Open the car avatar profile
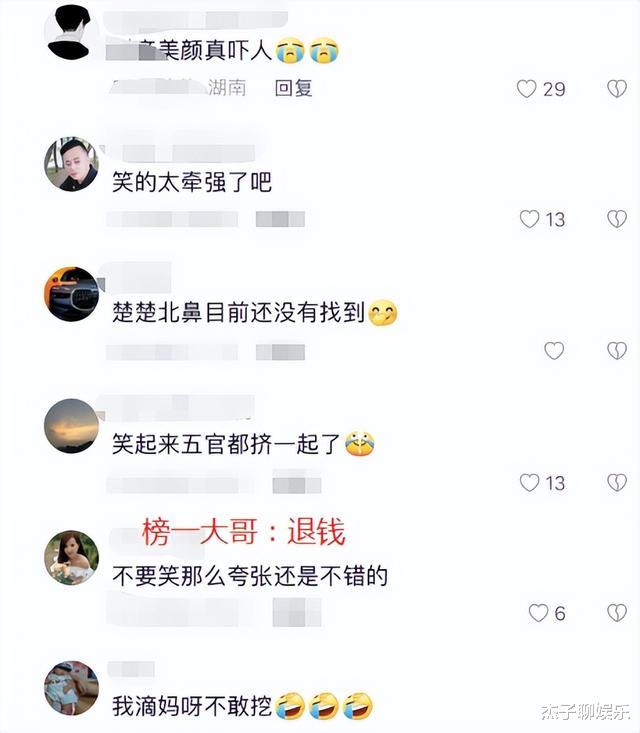640x733 pixels. tap(71, 294)
